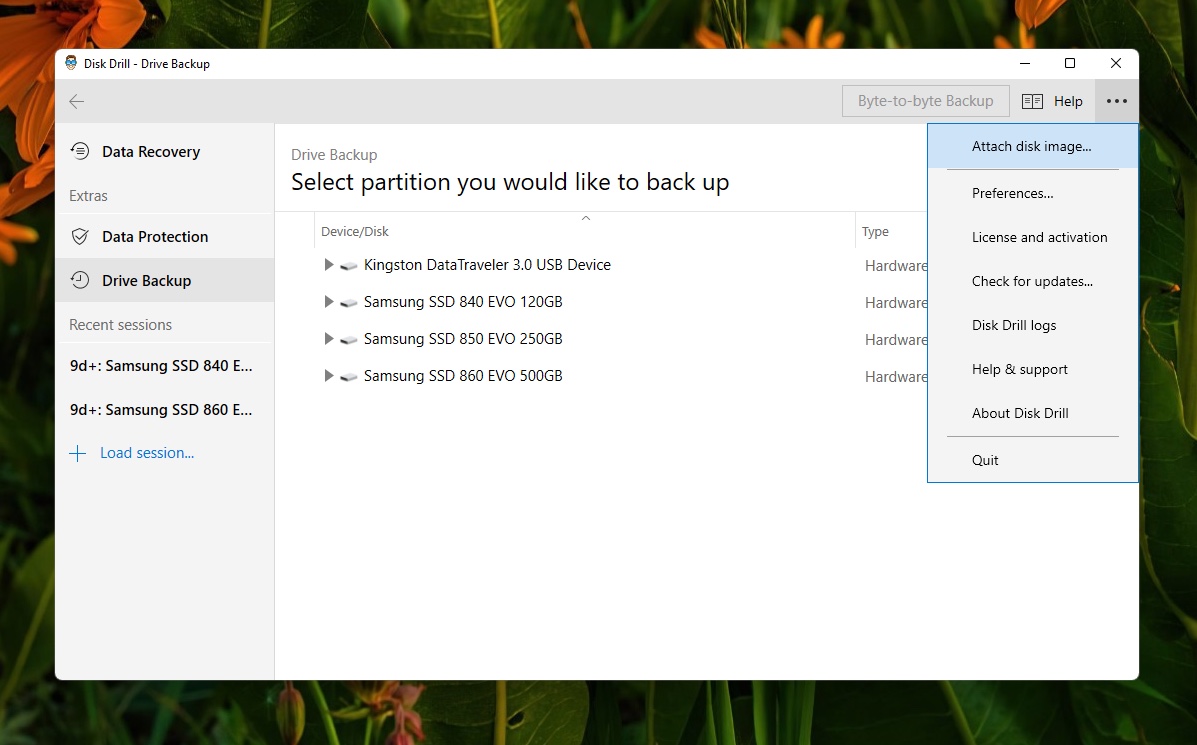Maximize the Disk Drill window

pos(1070,63)
